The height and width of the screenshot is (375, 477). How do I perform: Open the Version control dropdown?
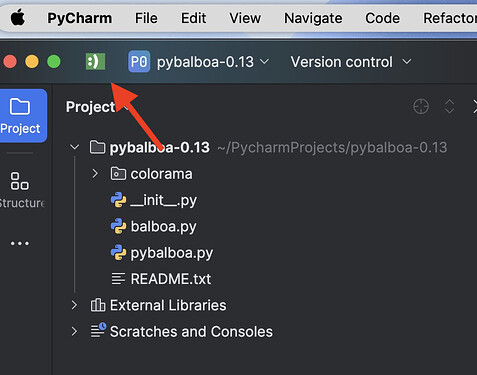pos(351,62)
